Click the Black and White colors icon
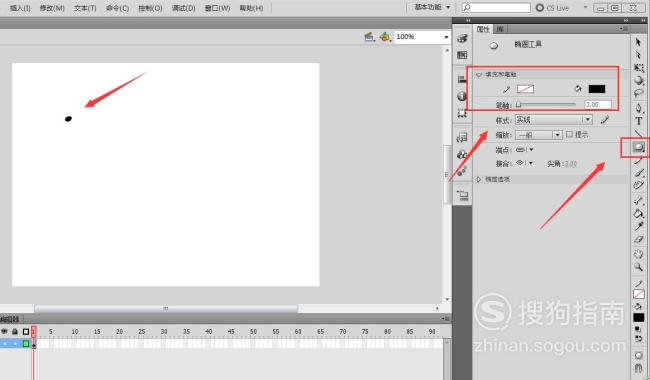 pos(638,329)
